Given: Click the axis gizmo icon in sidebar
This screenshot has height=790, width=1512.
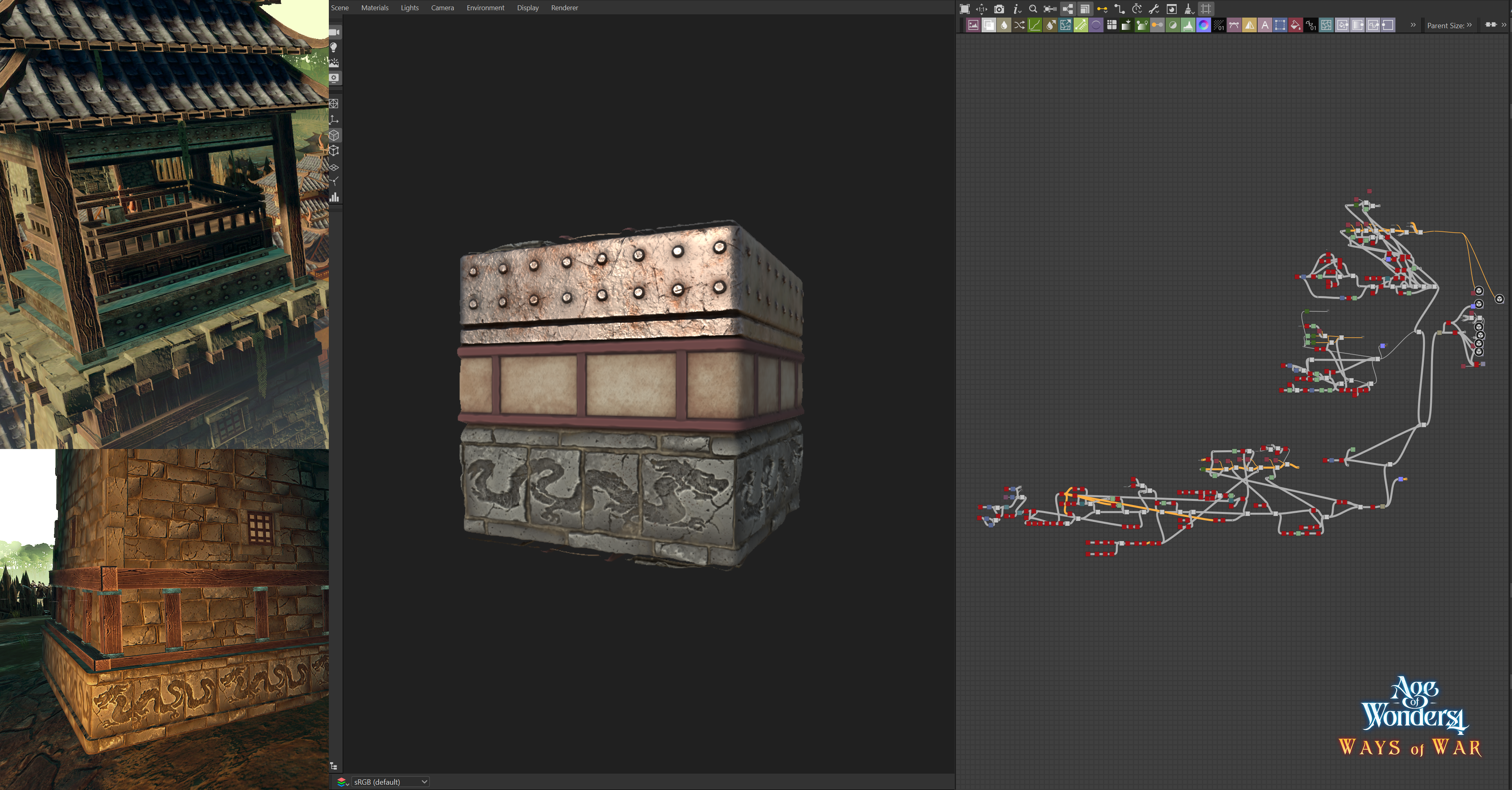Looking at the screenshot, I should coord(334,120).
